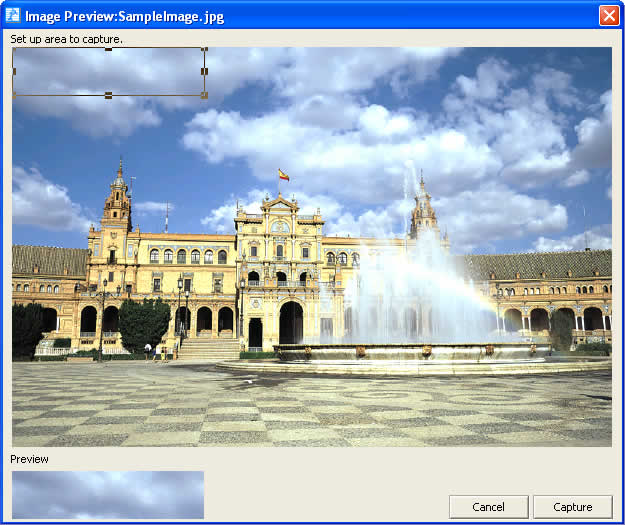
Task: Click the bottom-middle handle of selection rectangle
Action: (x=108, y=95)
